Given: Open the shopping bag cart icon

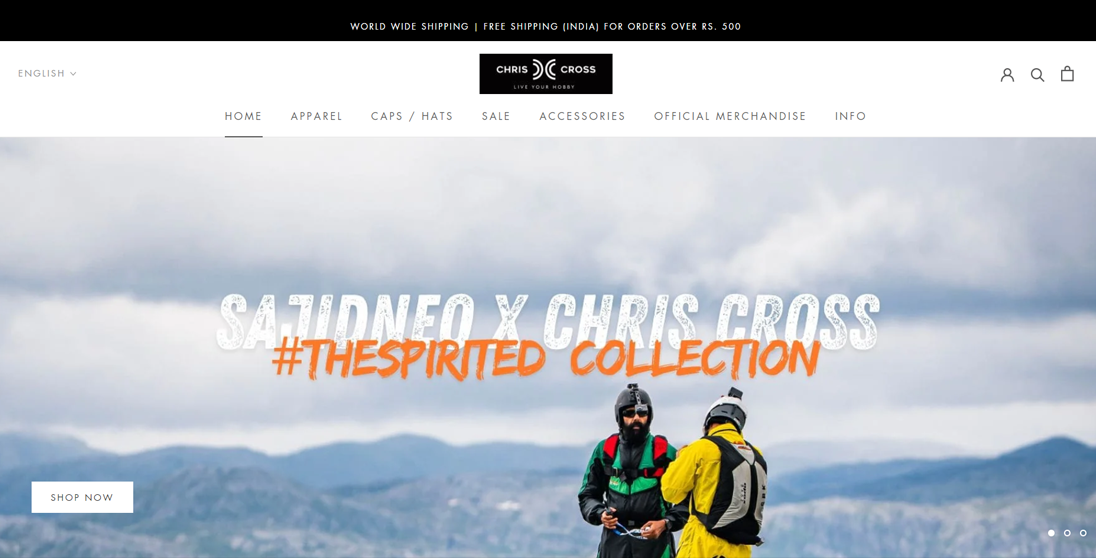Looking at the screenshot, I should (x=1067, y=73).
